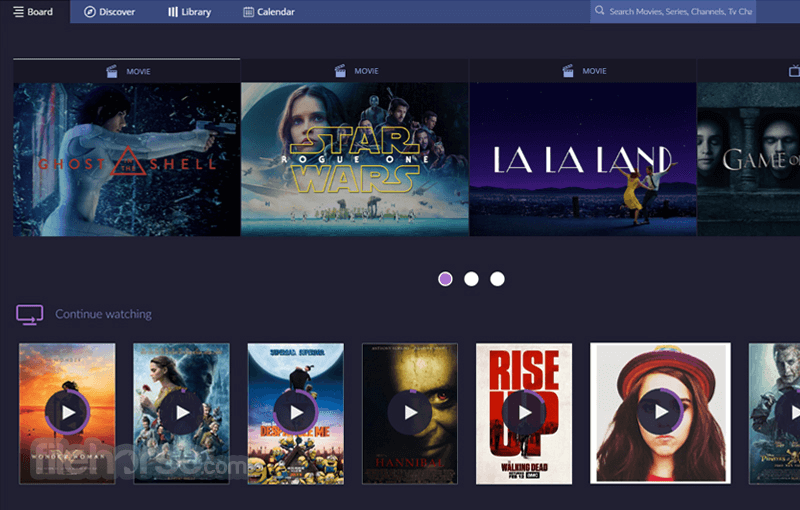This screenshot has width=800, height=510.
Task: Open the La La Land banner
Action: tap(583, 159)
